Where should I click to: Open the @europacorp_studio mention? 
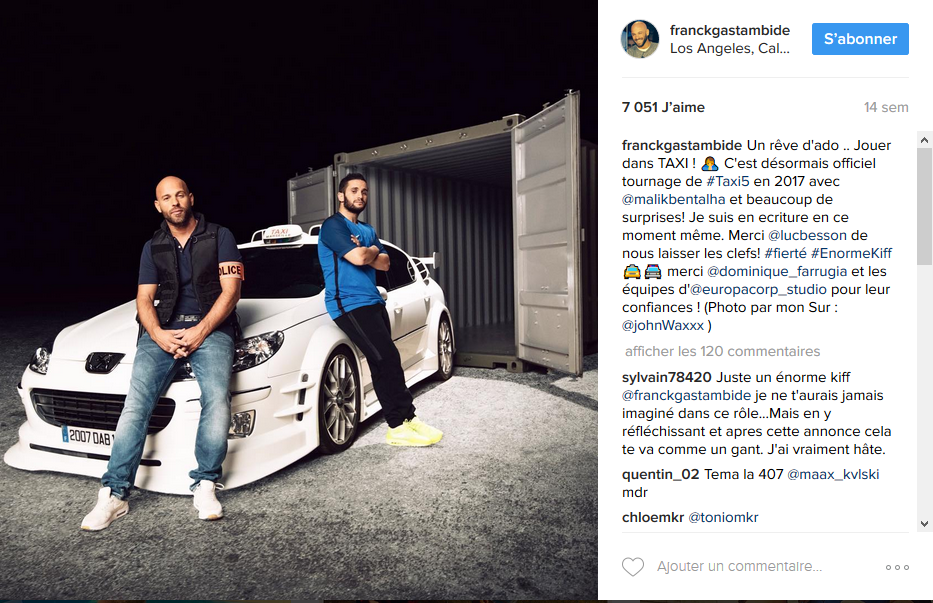pos(758,289)
